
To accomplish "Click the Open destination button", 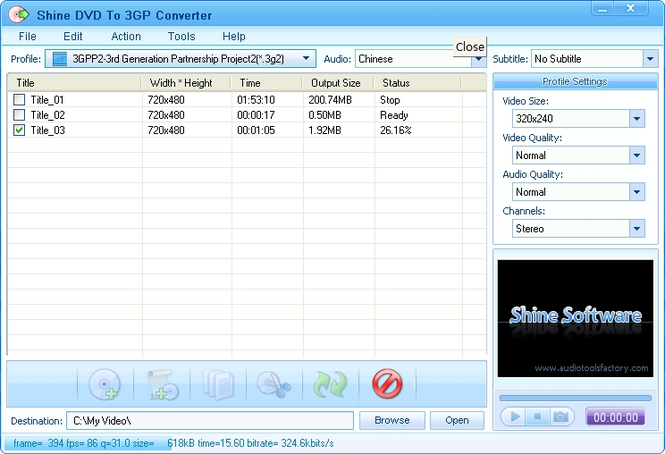I will [457, 420].
